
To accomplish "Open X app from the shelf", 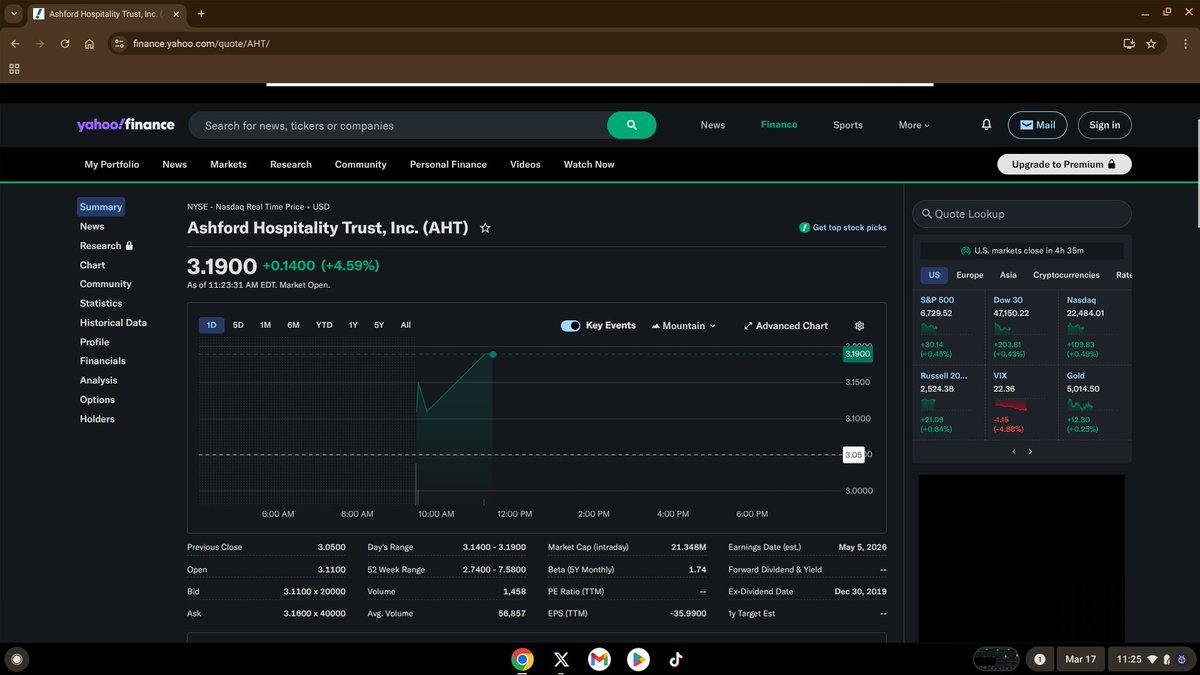I will pyautogui.click(x=561, y=659).
